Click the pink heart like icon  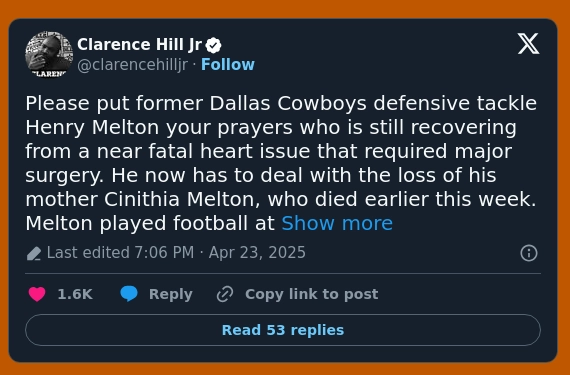click(x=37, y=294)
